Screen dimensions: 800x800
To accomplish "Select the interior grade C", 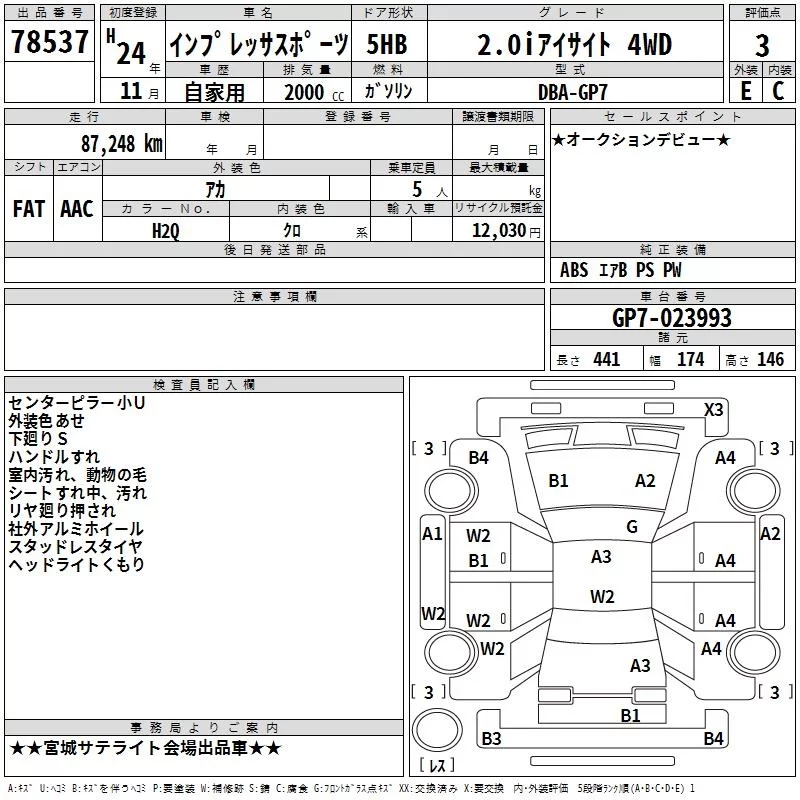I will point(778,91).
